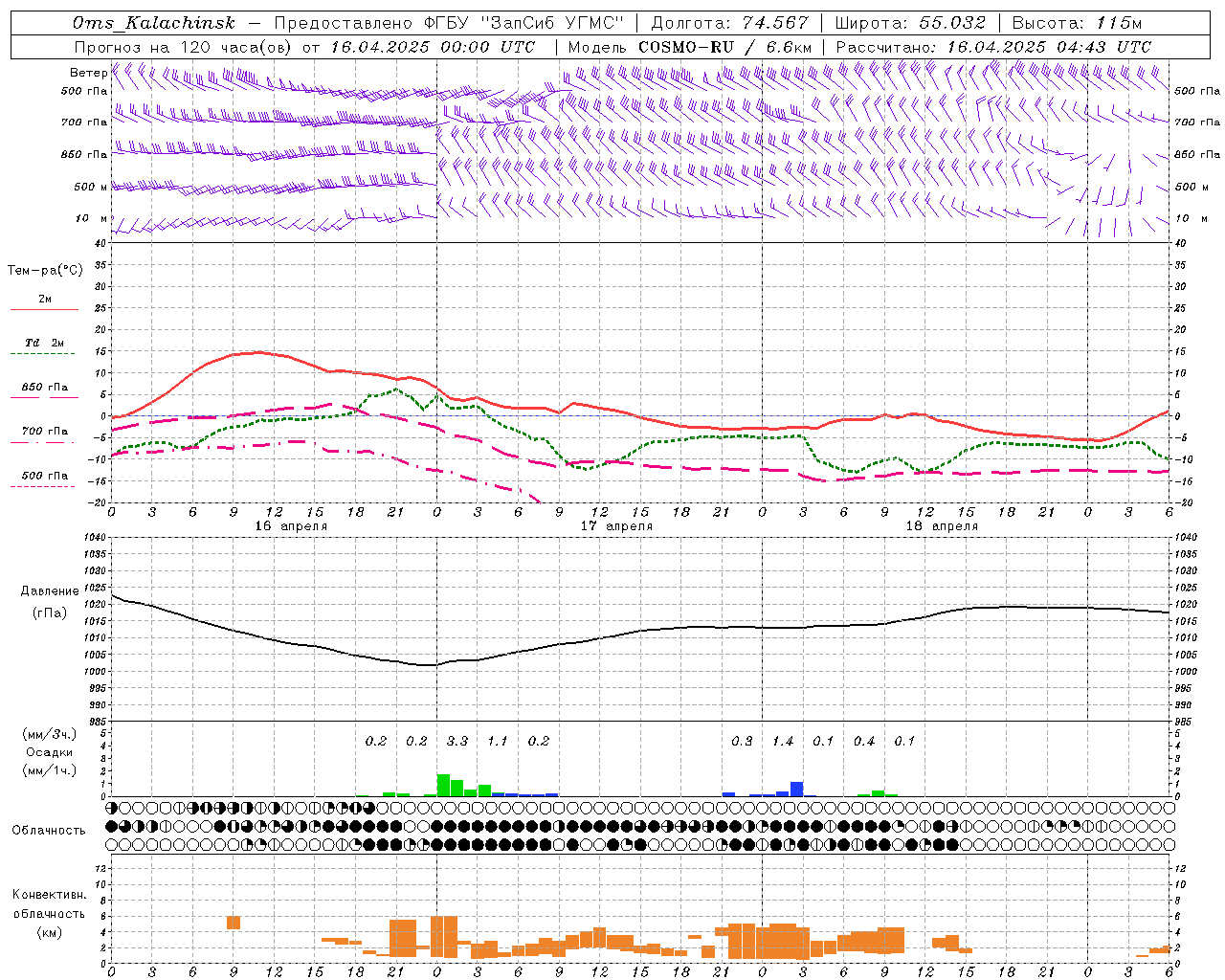Image resolution: width=1225 pixels, height=980 pixels.
Task: Click the computed time 16.04.2025 04:43 UTC
Action: coord(1049,47)
